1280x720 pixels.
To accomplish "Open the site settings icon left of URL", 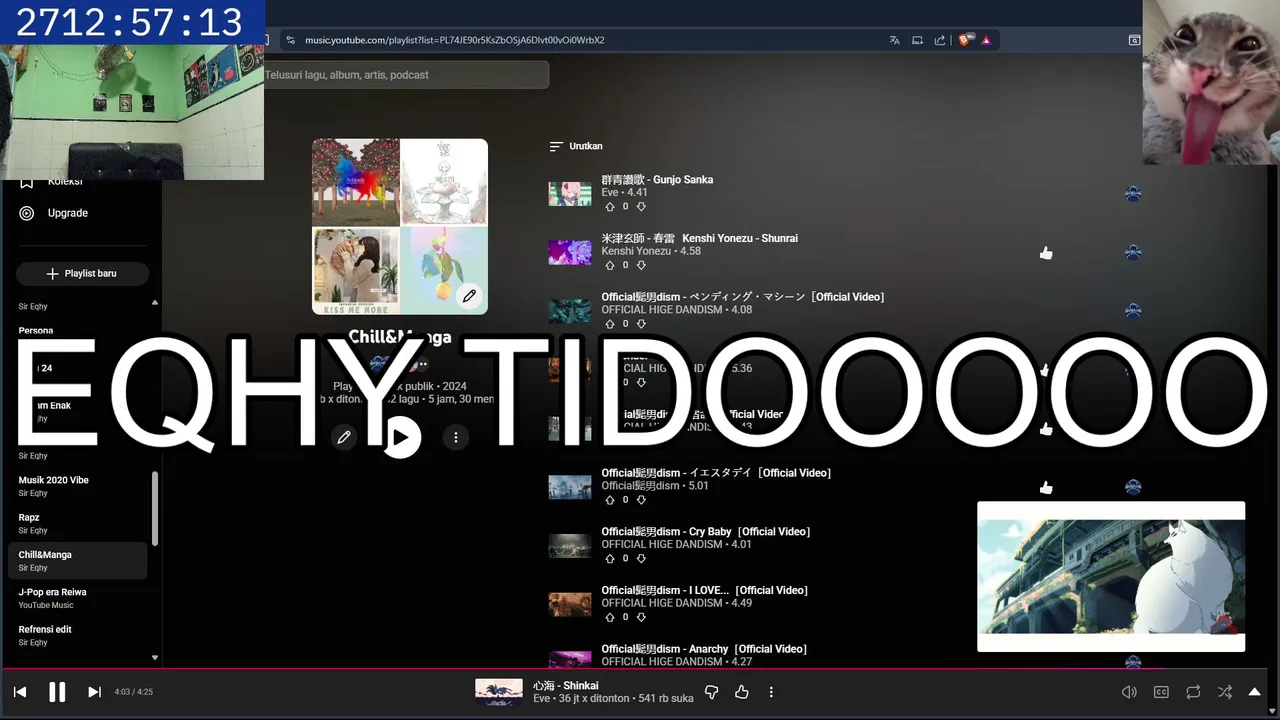I will (290, 40).
